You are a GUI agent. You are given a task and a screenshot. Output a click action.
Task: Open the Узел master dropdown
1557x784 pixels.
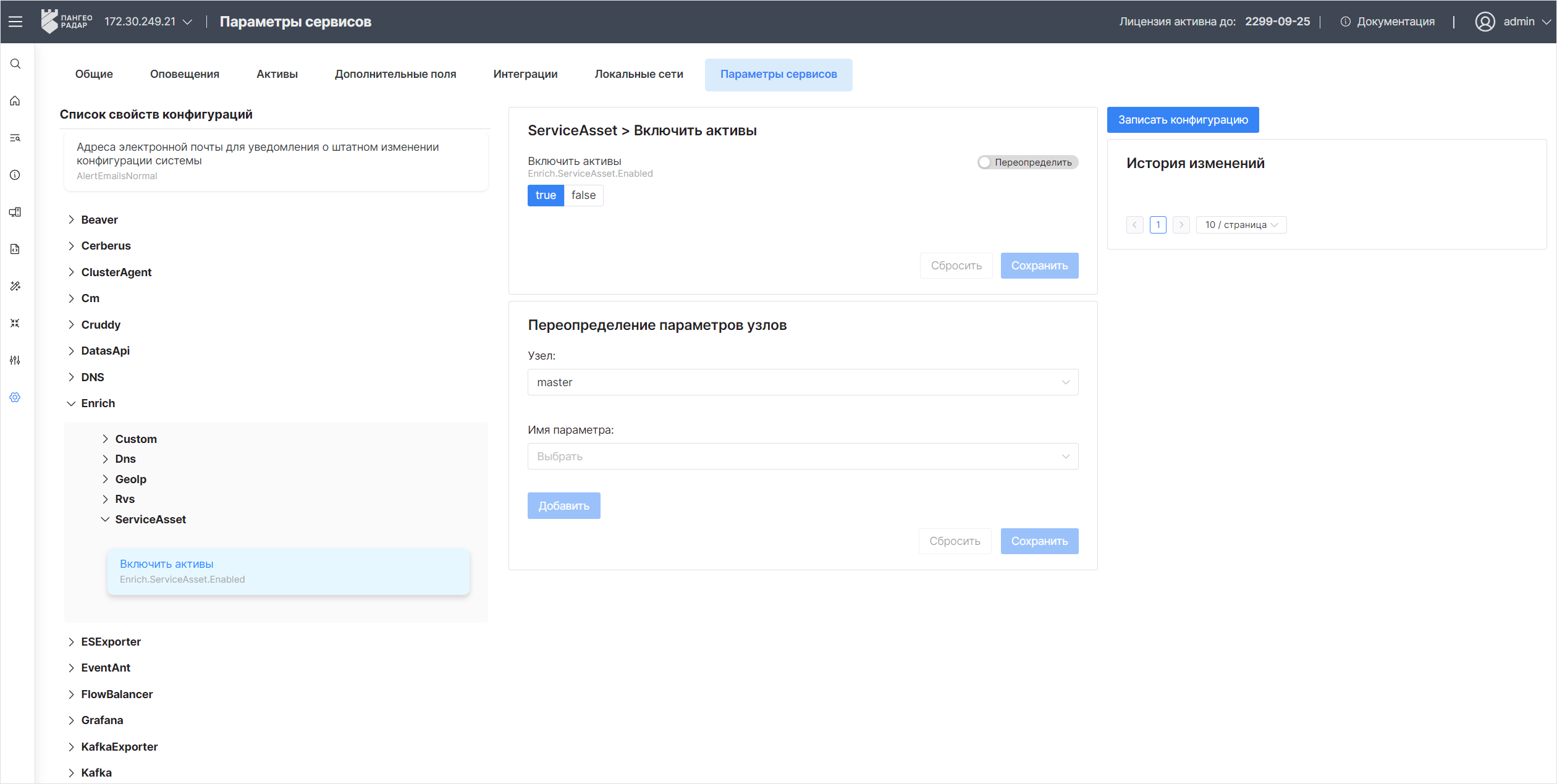click(x=802, y=382)
